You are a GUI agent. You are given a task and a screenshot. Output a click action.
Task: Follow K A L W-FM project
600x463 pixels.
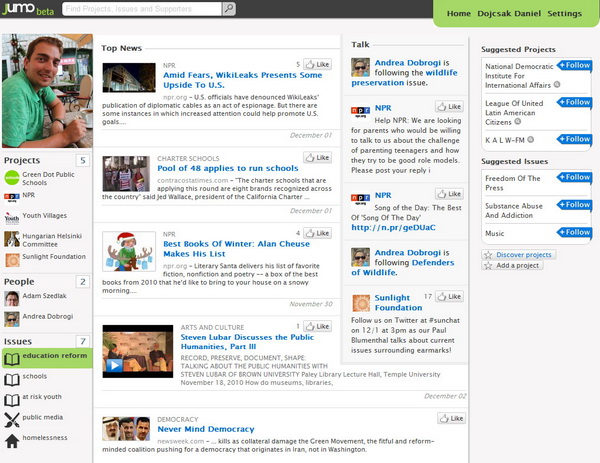[574, 139]
